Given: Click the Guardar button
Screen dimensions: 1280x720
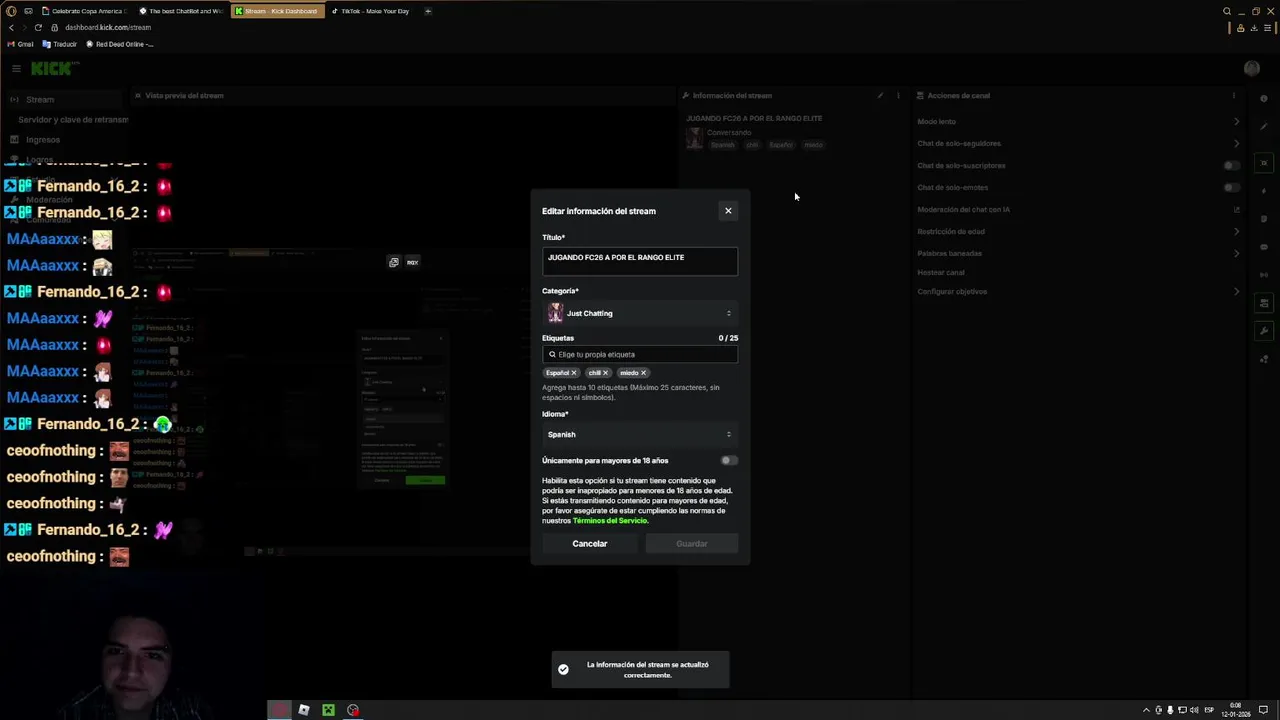Looking at the screenshot, I should point(692,544).
